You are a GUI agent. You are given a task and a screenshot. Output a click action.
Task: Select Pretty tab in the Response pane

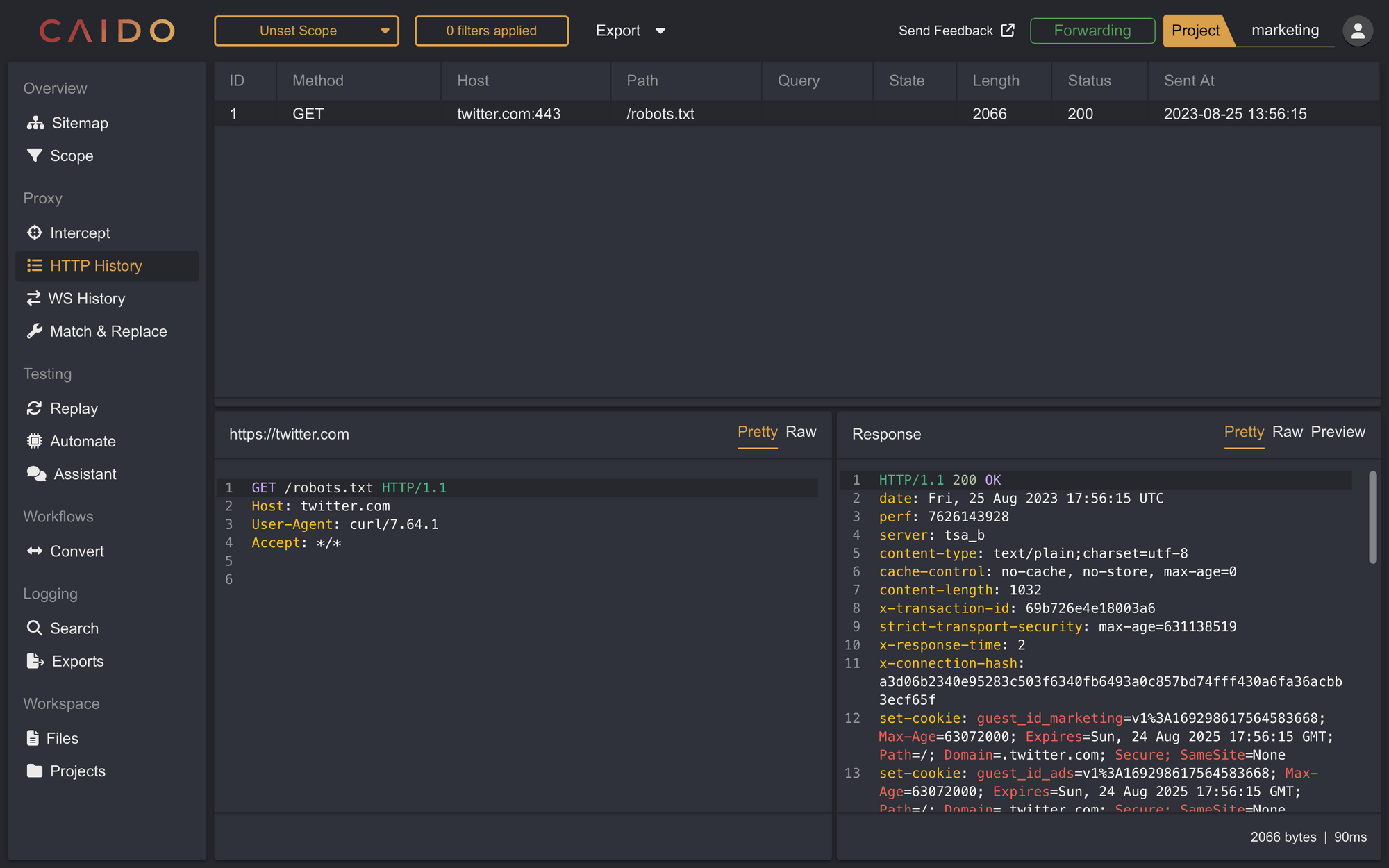1244,432
